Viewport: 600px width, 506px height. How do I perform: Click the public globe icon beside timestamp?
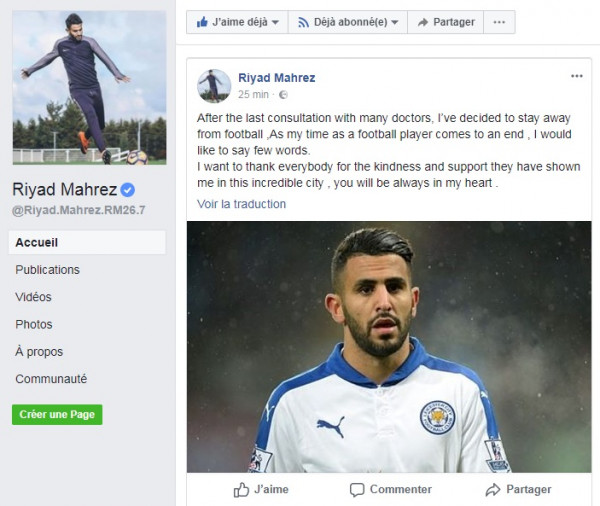coord(283,95)
